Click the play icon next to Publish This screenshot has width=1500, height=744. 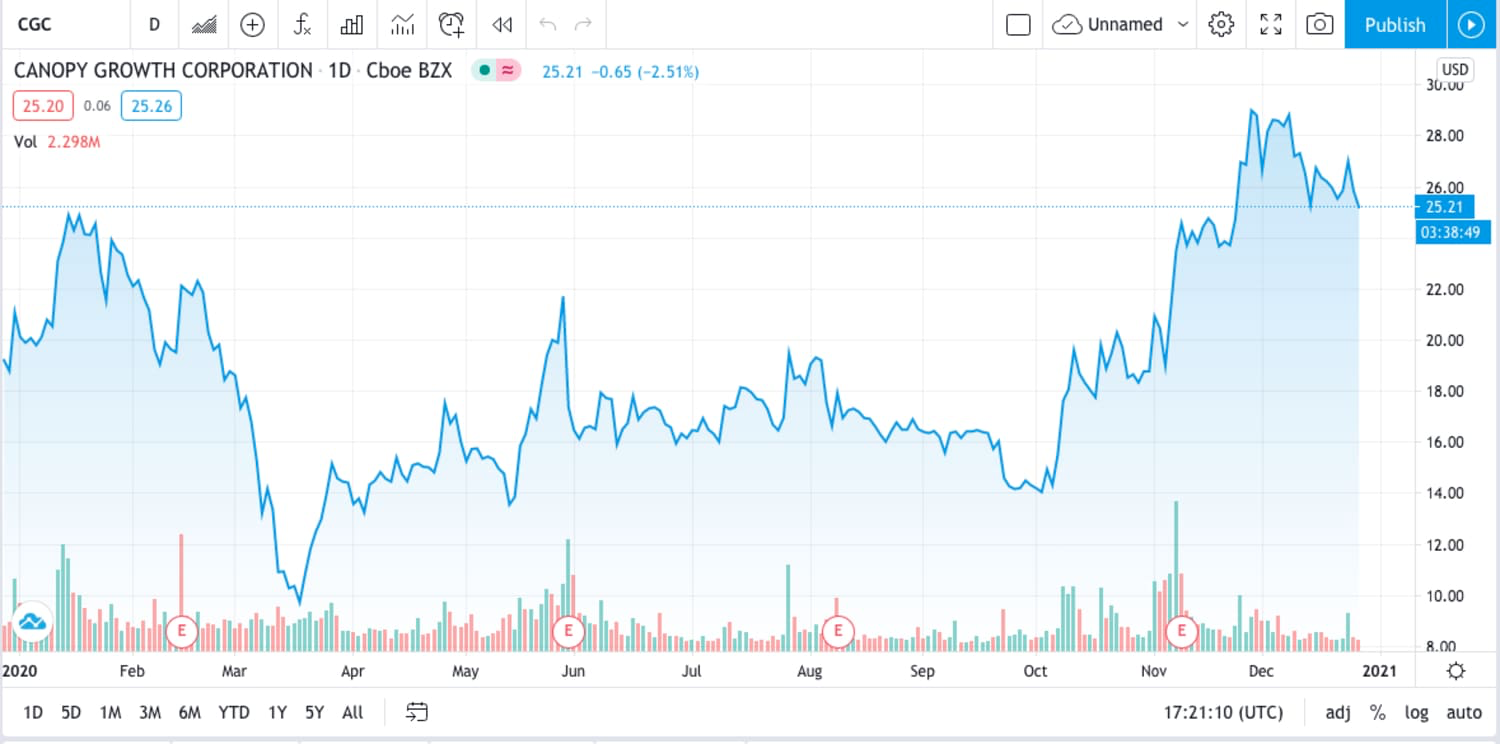tap(1471, 24)
